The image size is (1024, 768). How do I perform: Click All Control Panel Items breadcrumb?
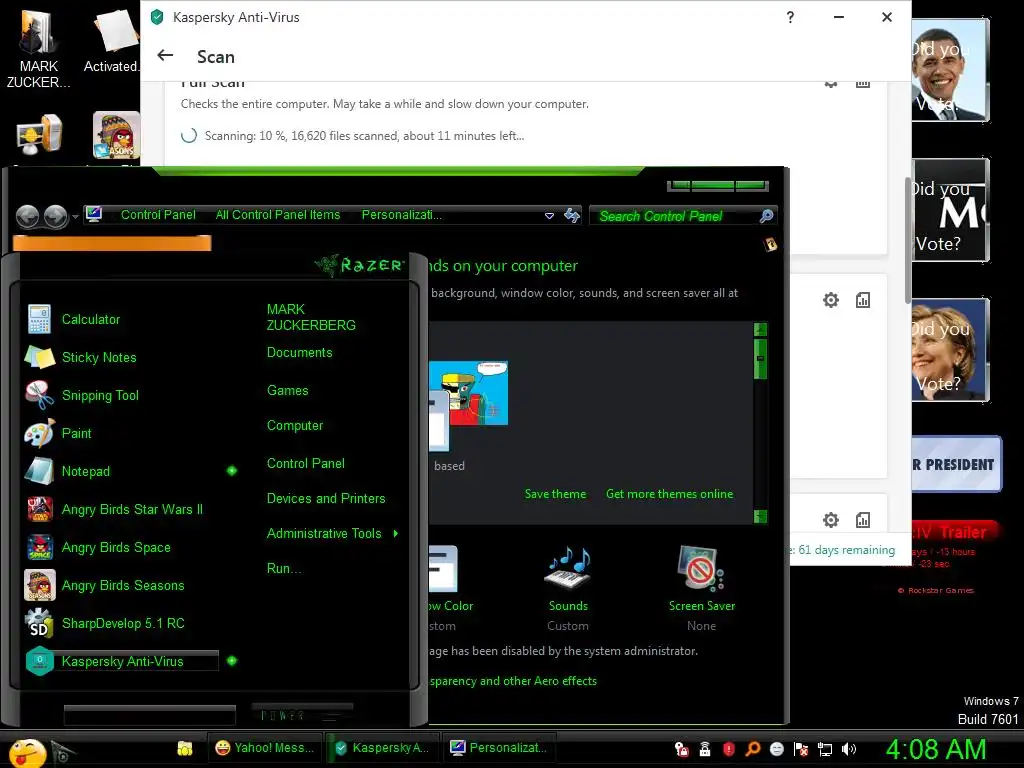click(x=278, y=215)
